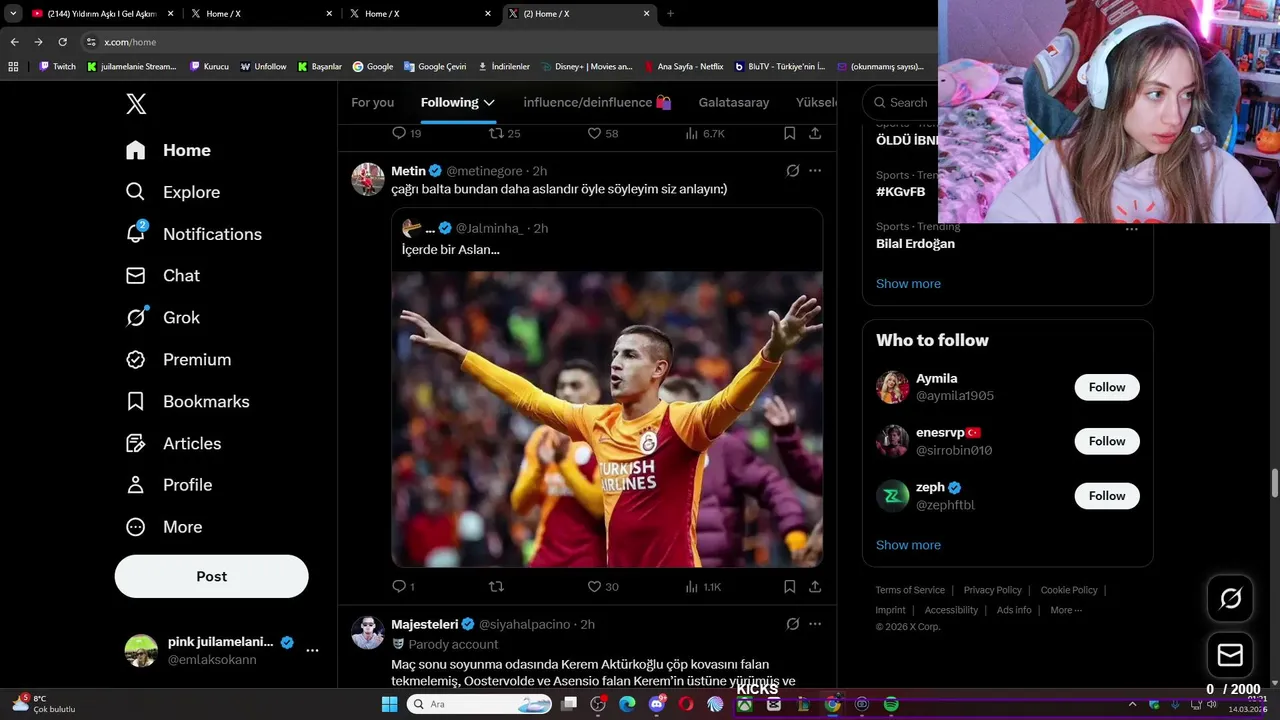The height and width of the screenshot is (720, 1280).
Task: Share the top post with 6.7K views
Action: coord(815,133)
